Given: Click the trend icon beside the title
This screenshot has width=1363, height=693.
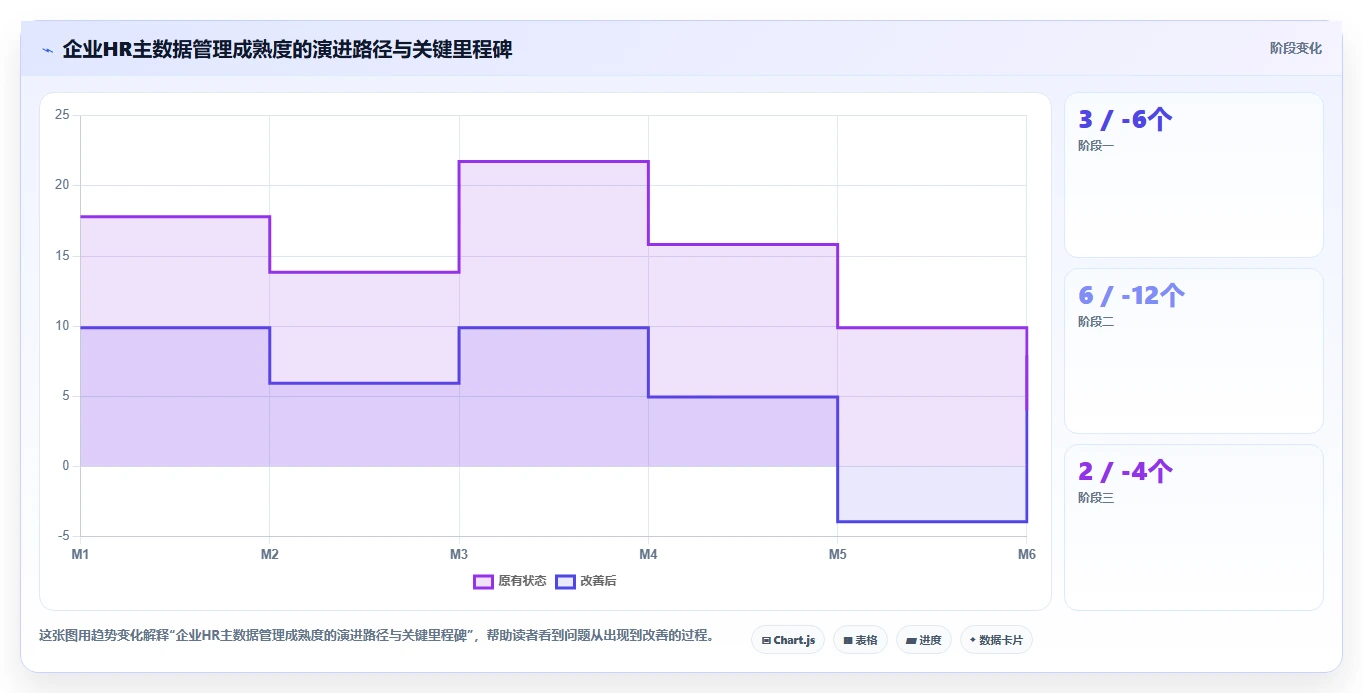Looking at the screenshot, I should pyautogui.click(x=48, y=50).
